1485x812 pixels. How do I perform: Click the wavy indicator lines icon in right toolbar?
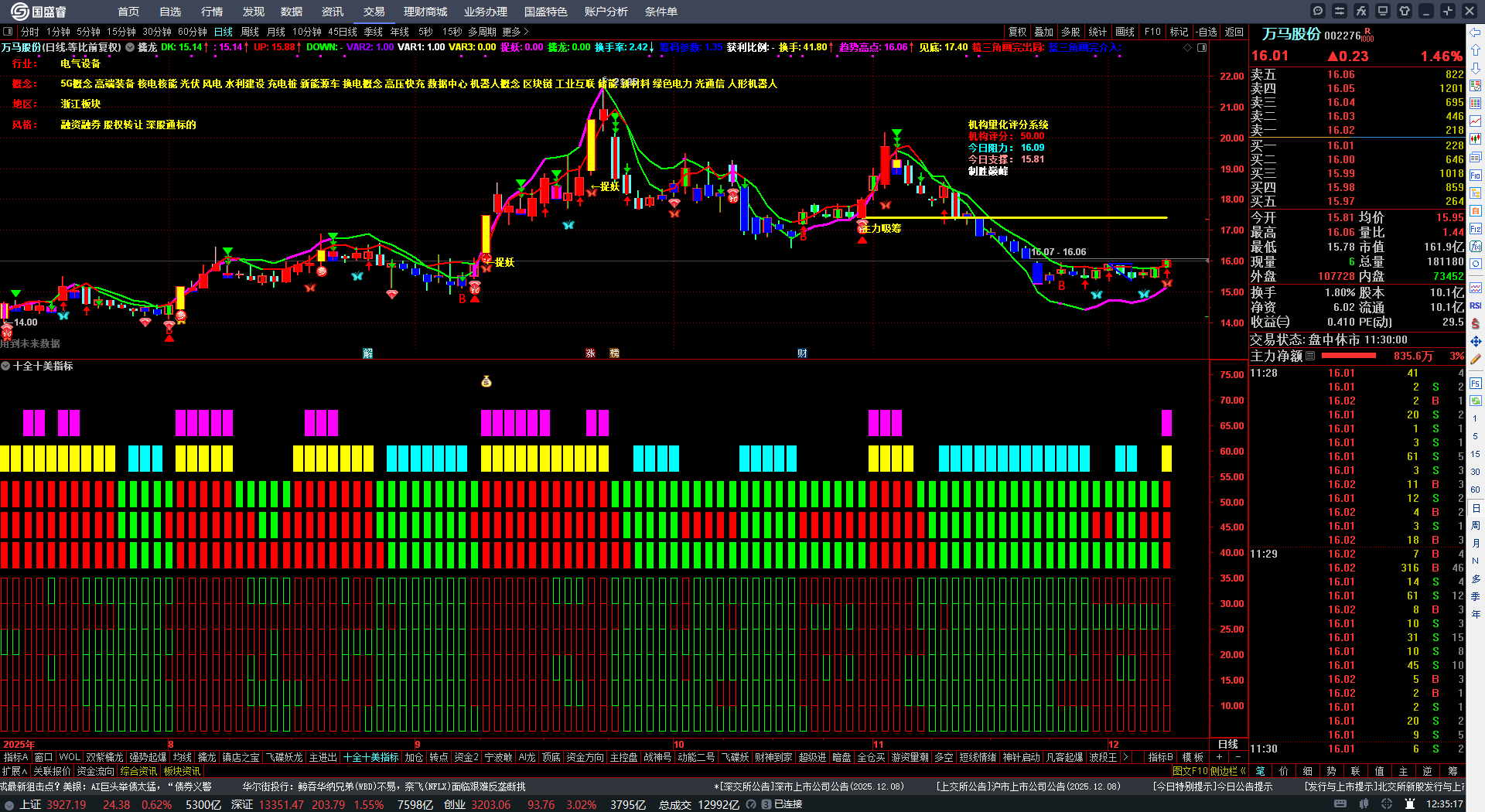point(1476,288)
